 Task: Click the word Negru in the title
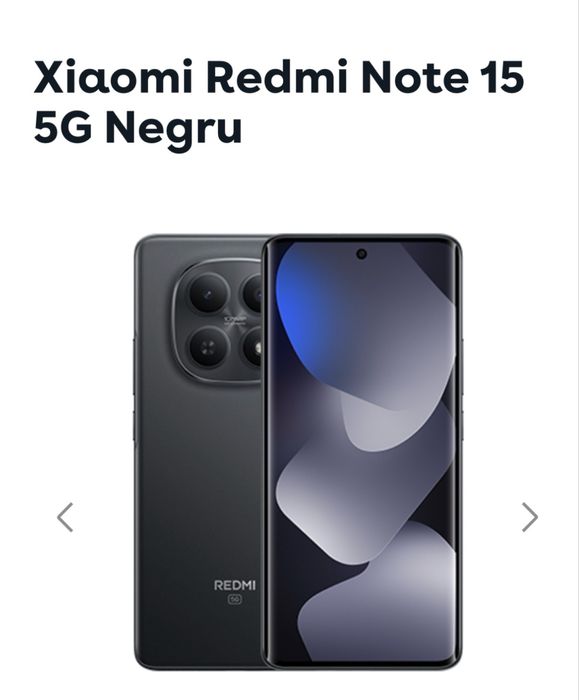coord(174,127)
